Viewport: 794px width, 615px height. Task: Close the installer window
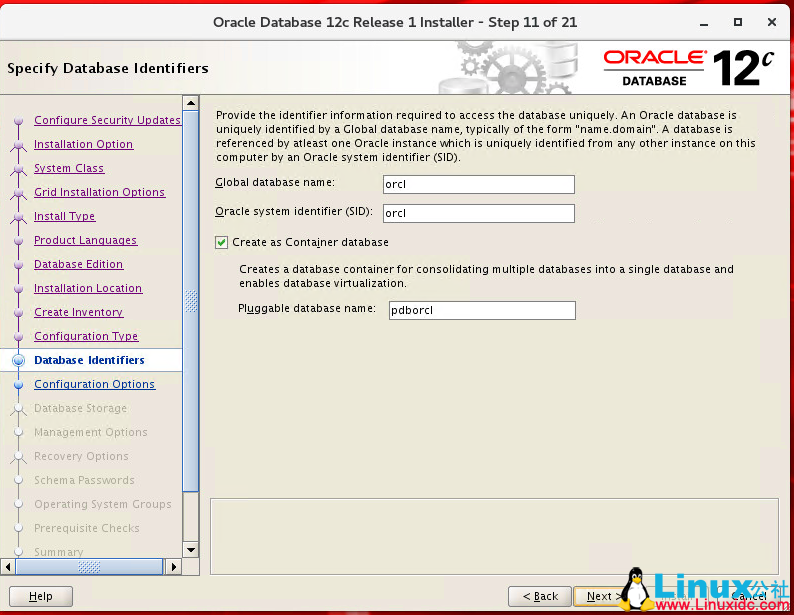(772, 22)
